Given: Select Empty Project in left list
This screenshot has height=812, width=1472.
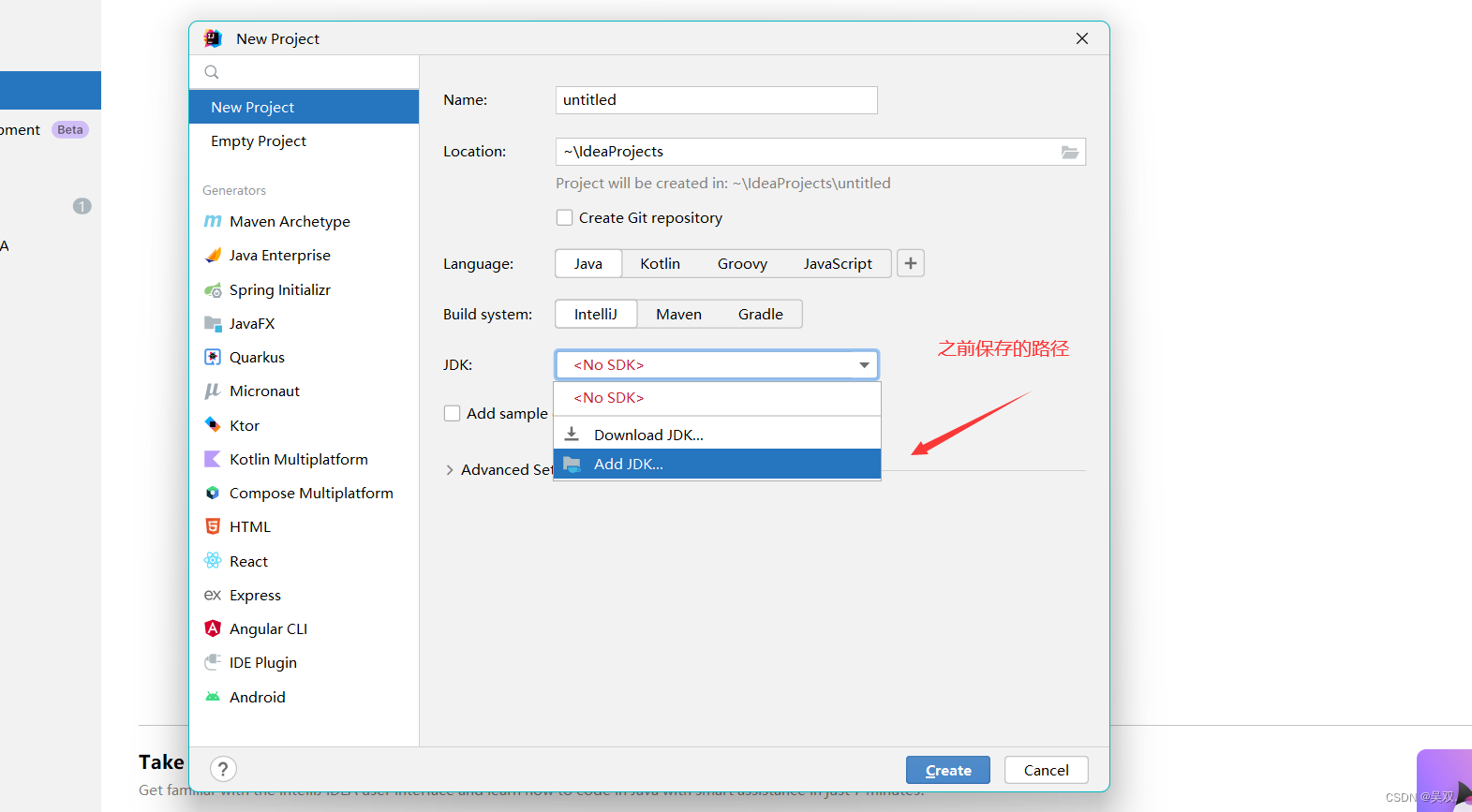Looking at the screenshot, I should tap(304, 140).
